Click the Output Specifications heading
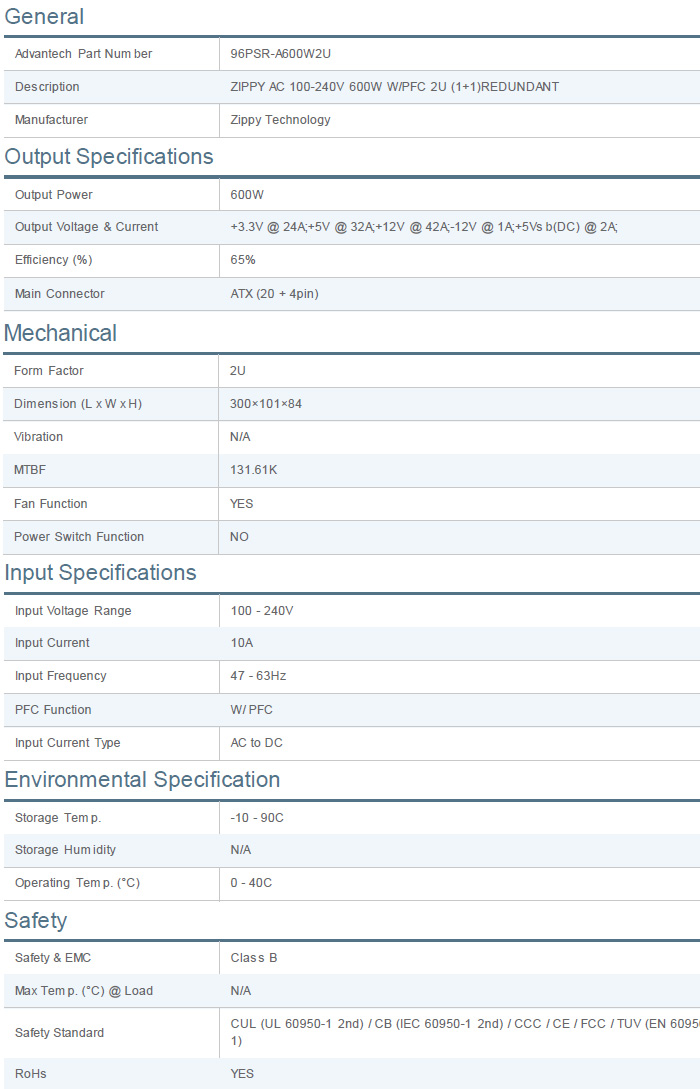Viewport: 700px width, 1089px height. [109, 157]
